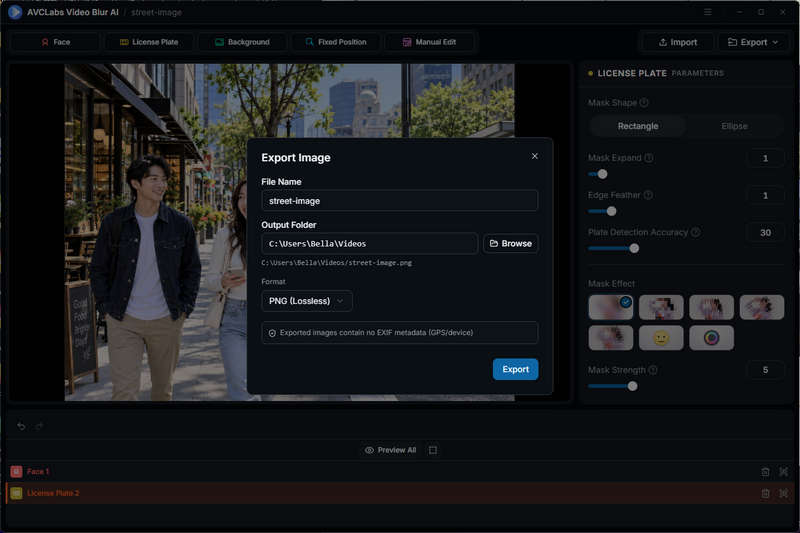Show Plate Detection Accuracy help icon
800x533 pixels.
pyautogui.click(x=695, y=232)
